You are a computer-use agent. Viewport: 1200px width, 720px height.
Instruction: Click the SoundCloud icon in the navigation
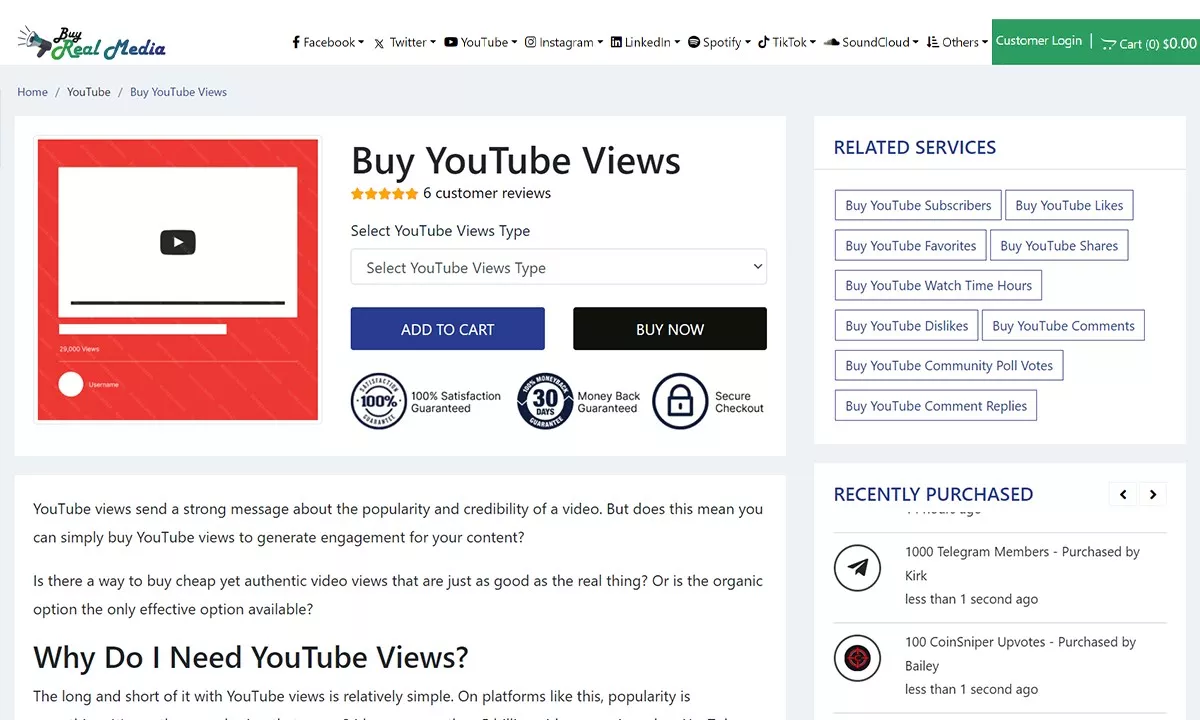click(x=831, y=42)
